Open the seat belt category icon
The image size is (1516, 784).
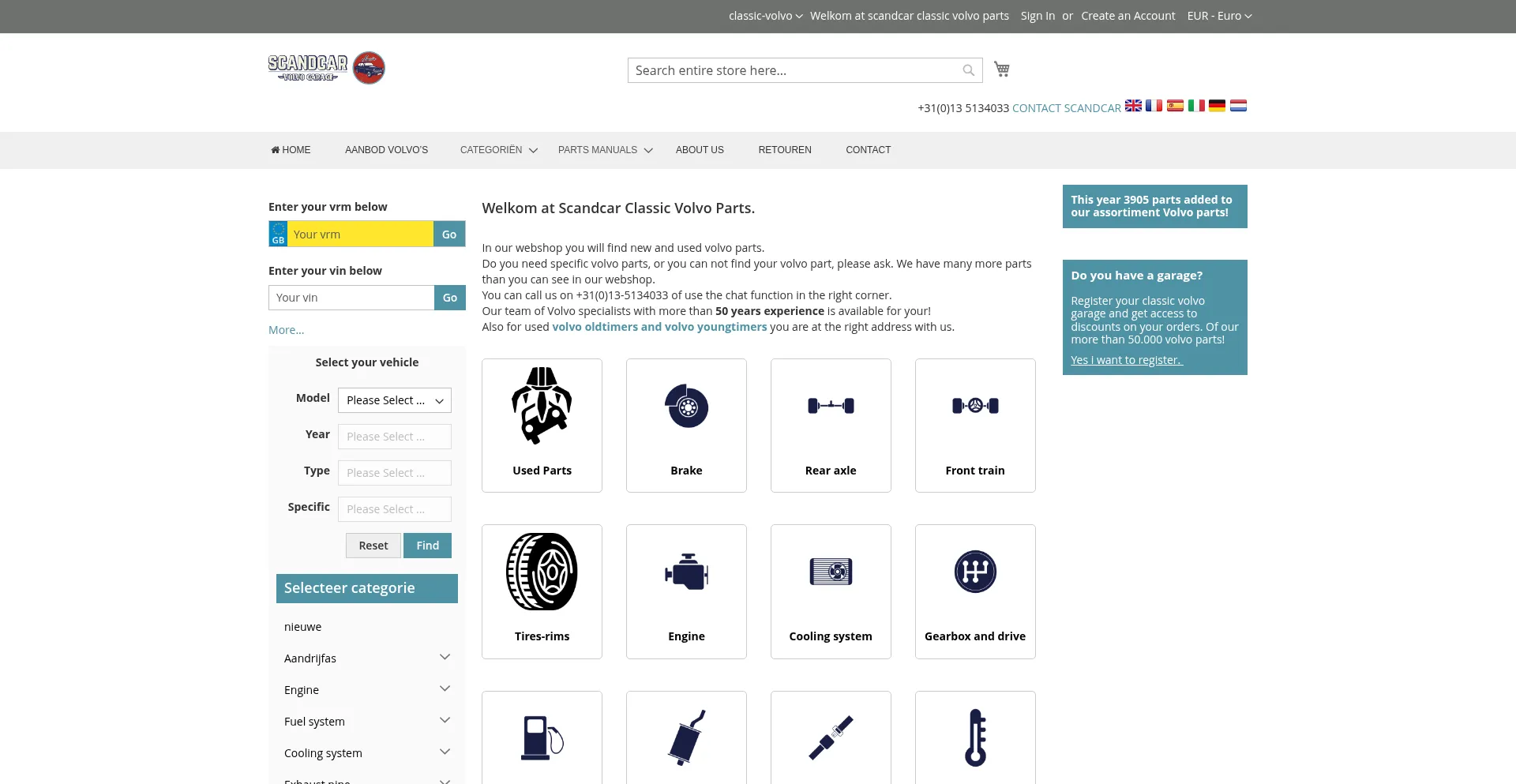(x=831, y=737)
